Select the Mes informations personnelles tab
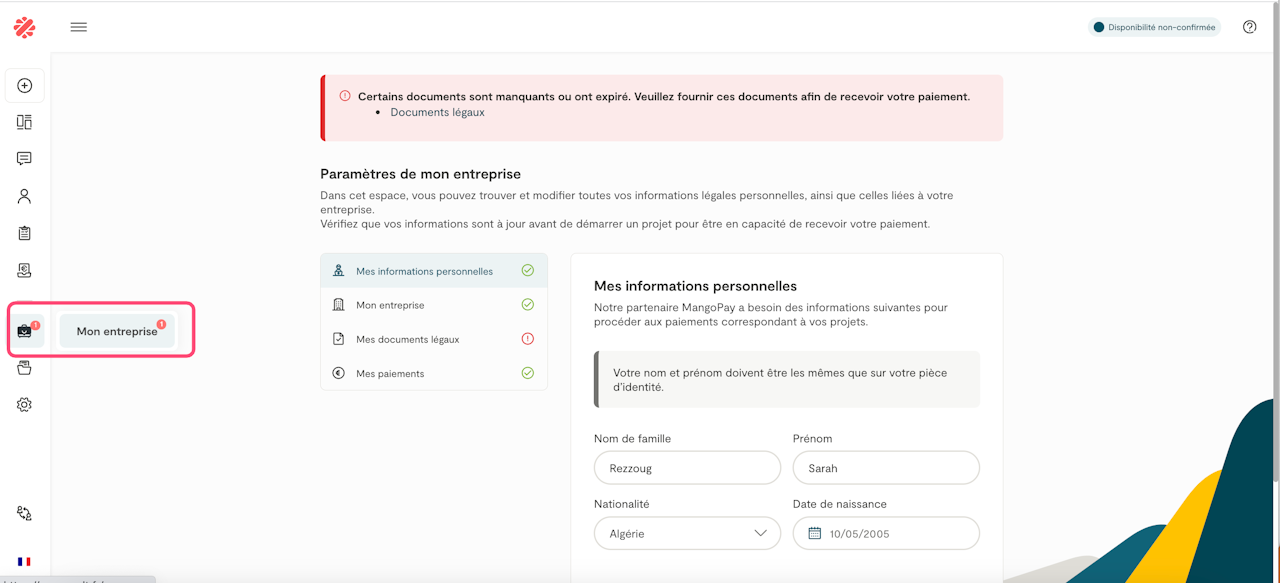 click(434, 271)
